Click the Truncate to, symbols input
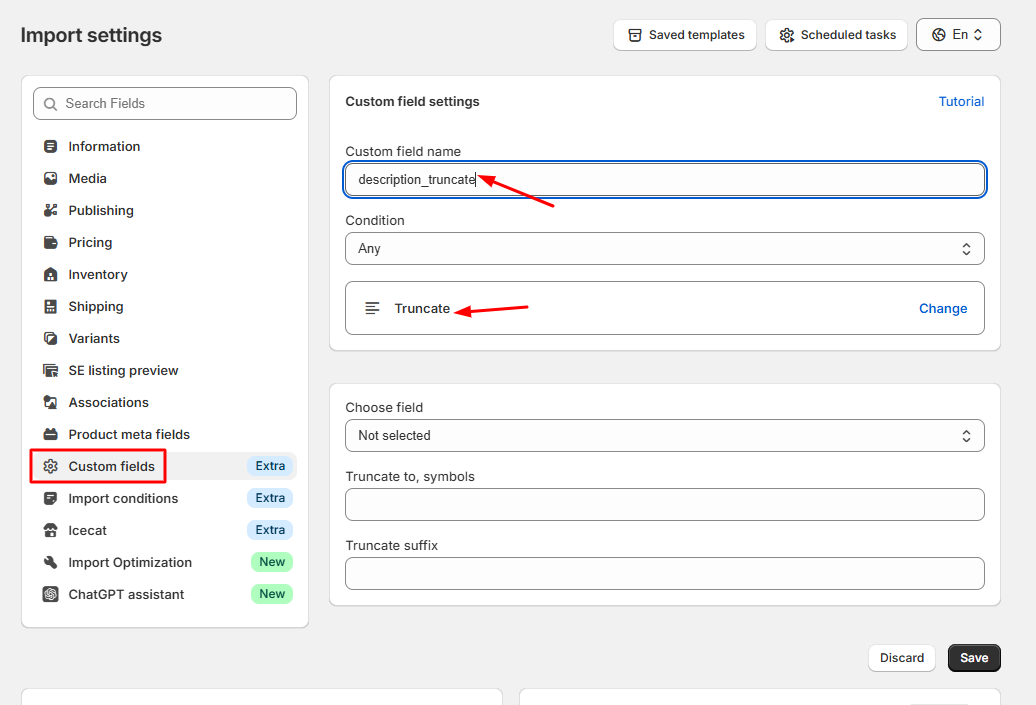The image size is (1036, 705). 665,505
